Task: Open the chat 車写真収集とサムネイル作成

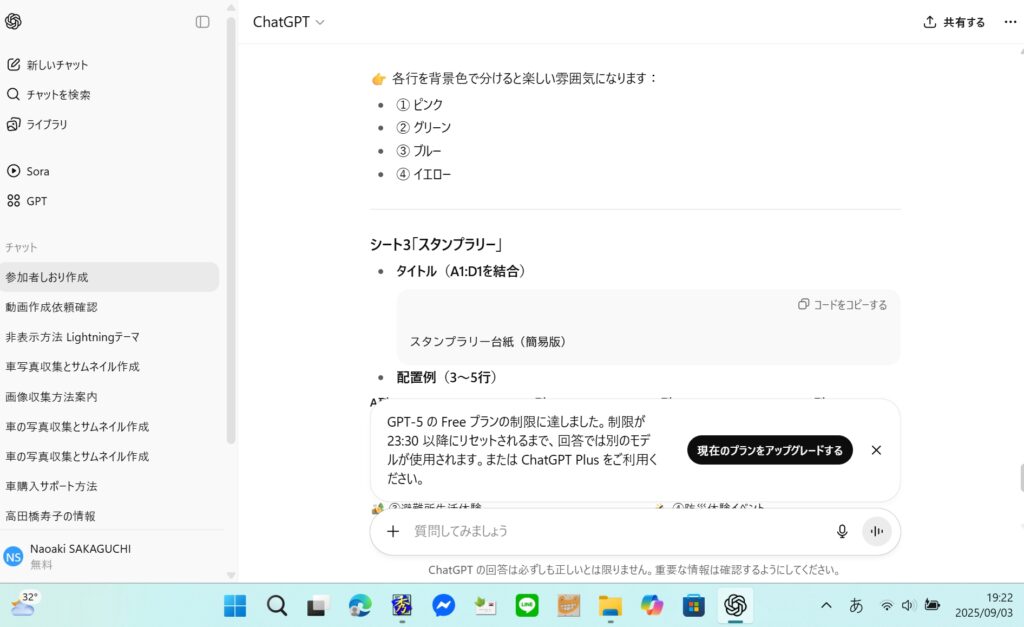Action: point(72,366)
